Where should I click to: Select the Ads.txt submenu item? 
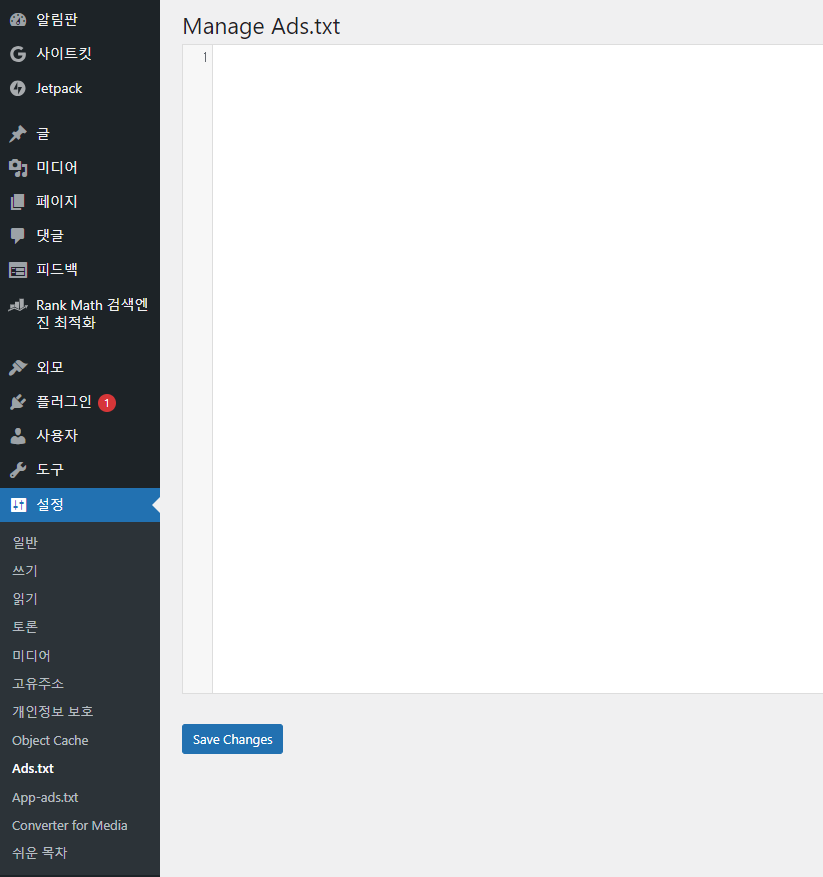(x=33, y=768)
